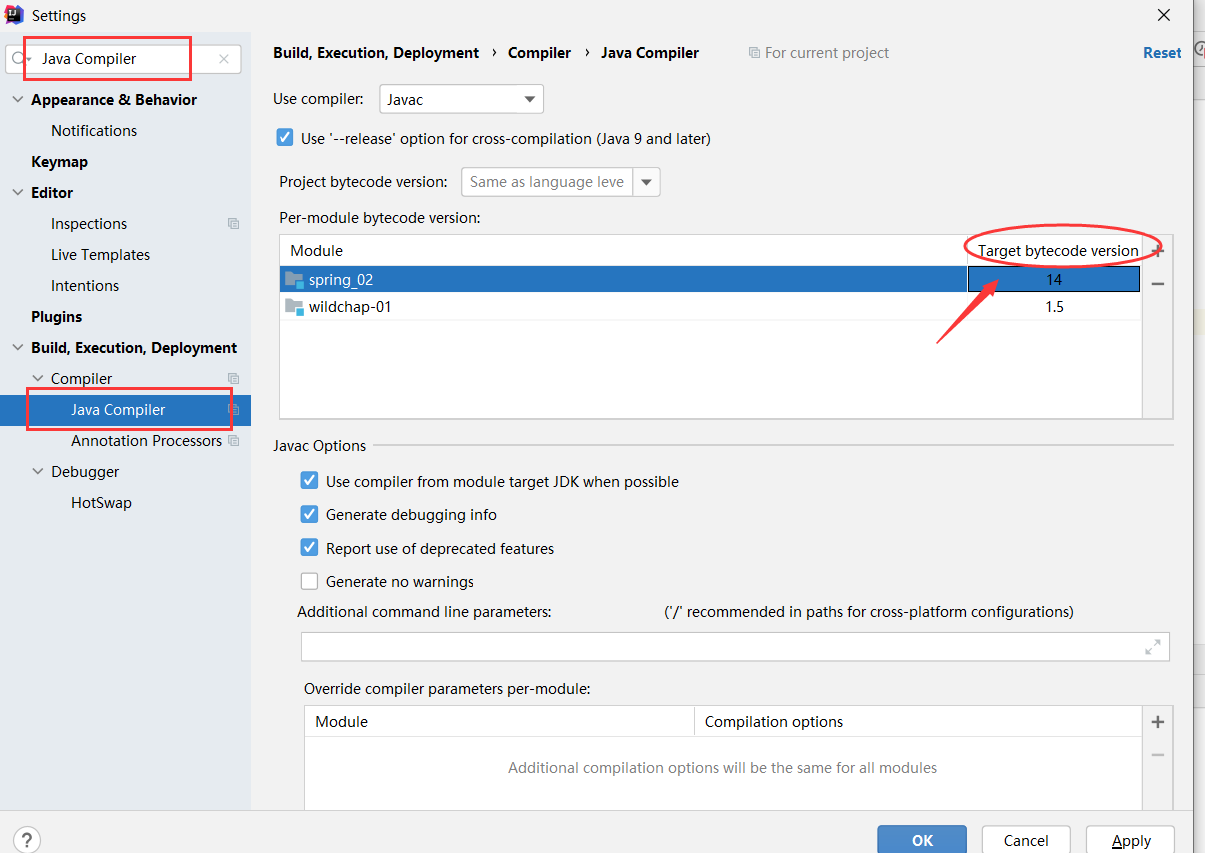
Task: Select Annotation Processors in the tree
Action: point(146,441)
